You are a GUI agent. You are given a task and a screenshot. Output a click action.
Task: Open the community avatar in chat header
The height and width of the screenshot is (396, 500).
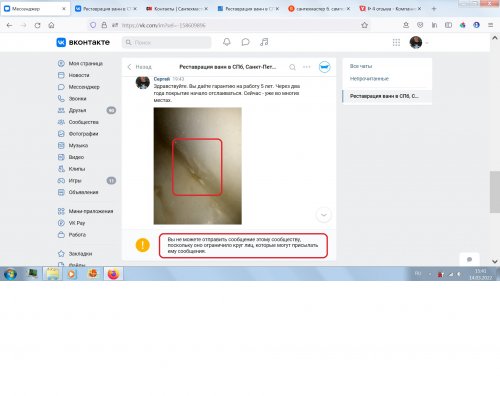(324, 67)
